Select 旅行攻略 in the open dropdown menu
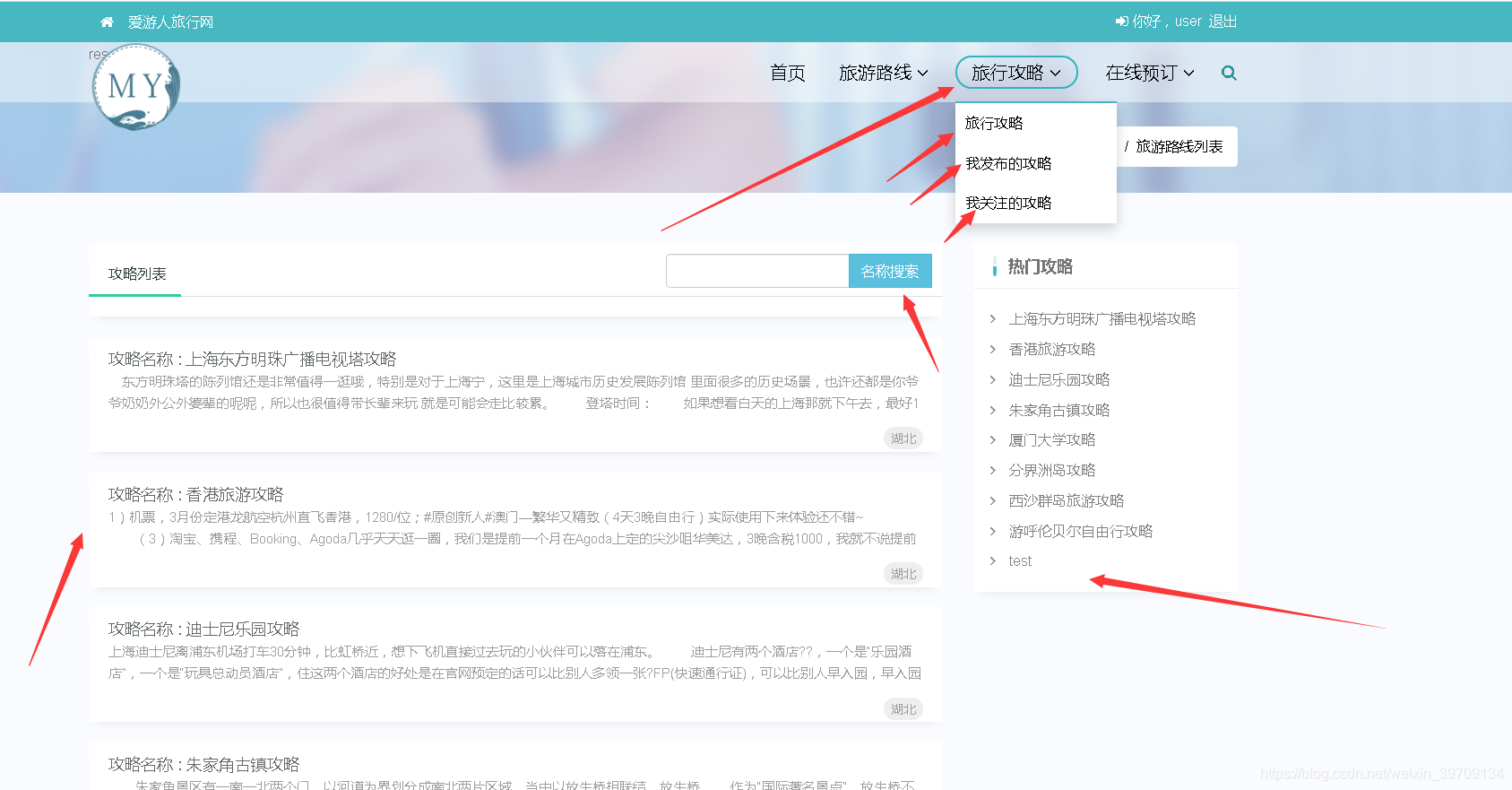 tap(994, 124)
